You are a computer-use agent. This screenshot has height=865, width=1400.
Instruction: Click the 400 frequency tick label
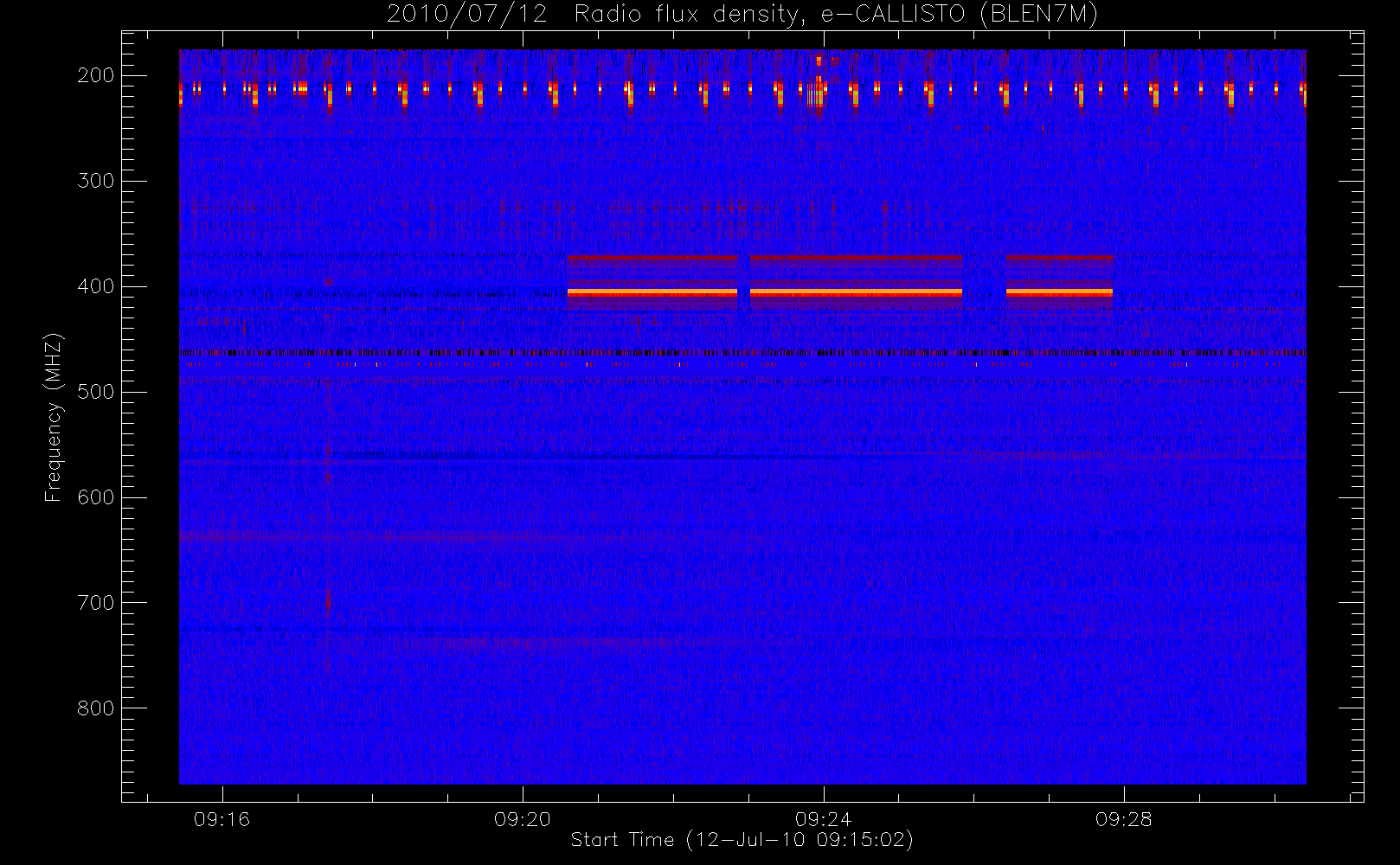pyautogui.click(x=96, y=286)
